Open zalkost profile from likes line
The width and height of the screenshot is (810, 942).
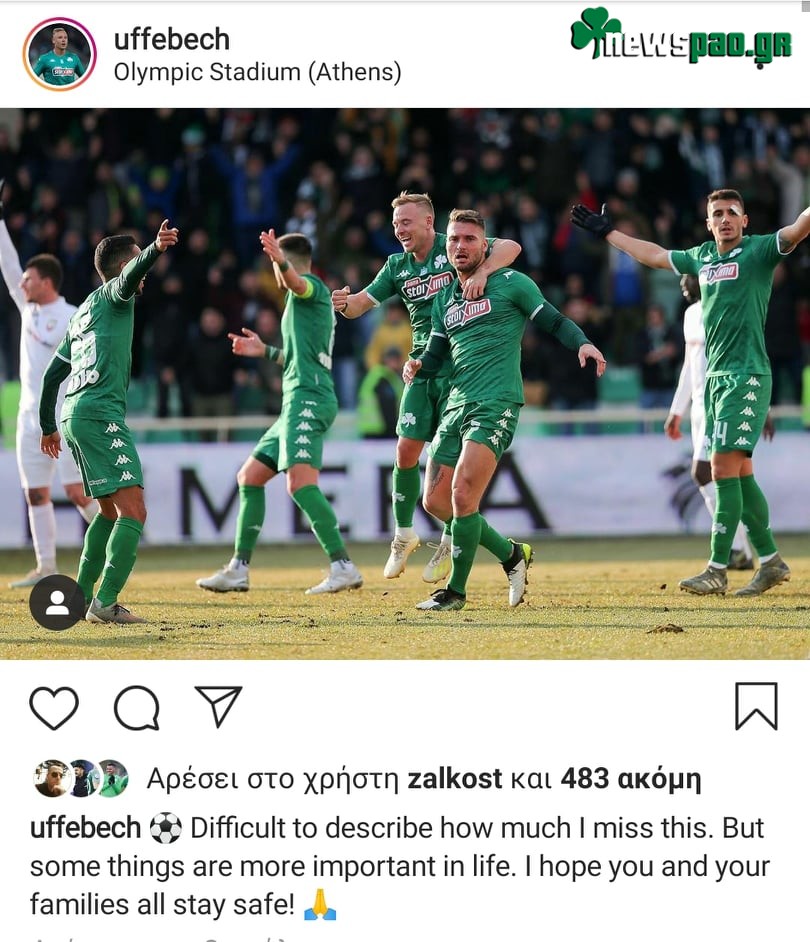point(454,779)
